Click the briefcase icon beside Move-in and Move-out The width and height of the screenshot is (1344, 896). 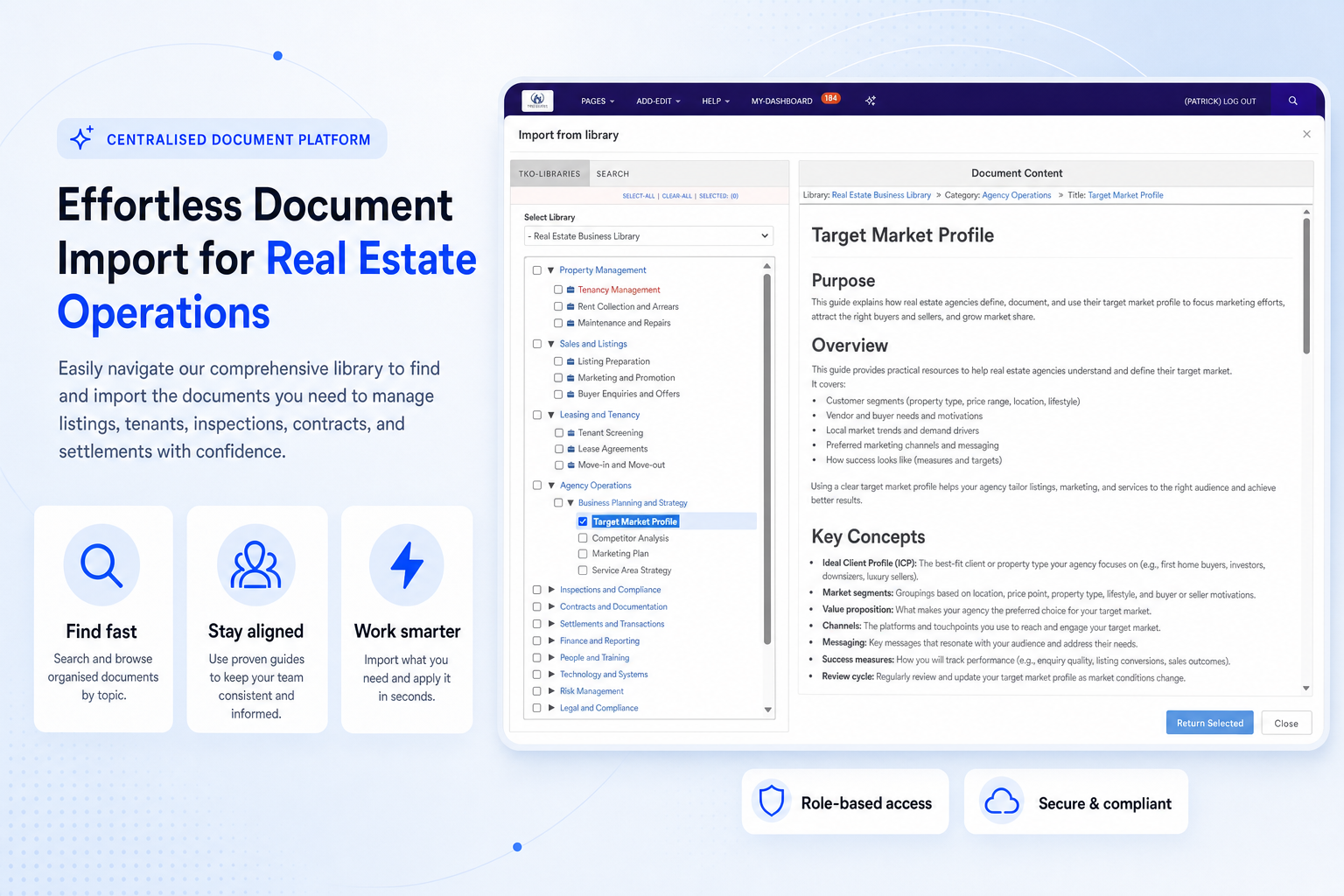pyautogui.click(x=570, y=465)
